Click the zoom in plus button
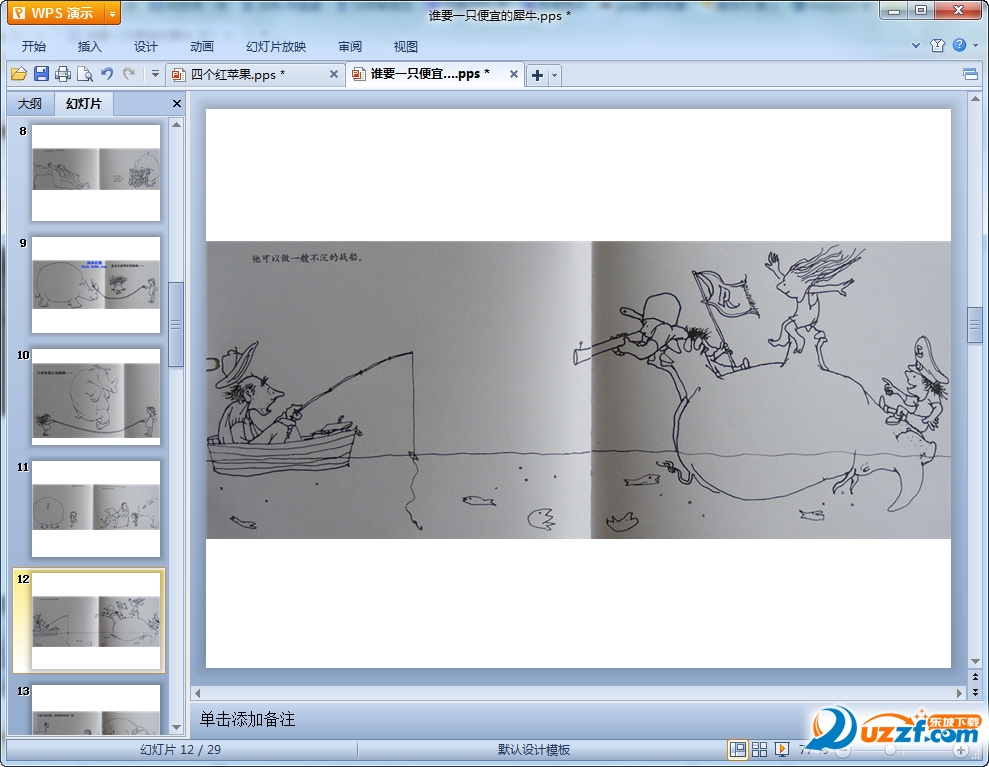This screenshot has width=989, height=767. point(961,750)
